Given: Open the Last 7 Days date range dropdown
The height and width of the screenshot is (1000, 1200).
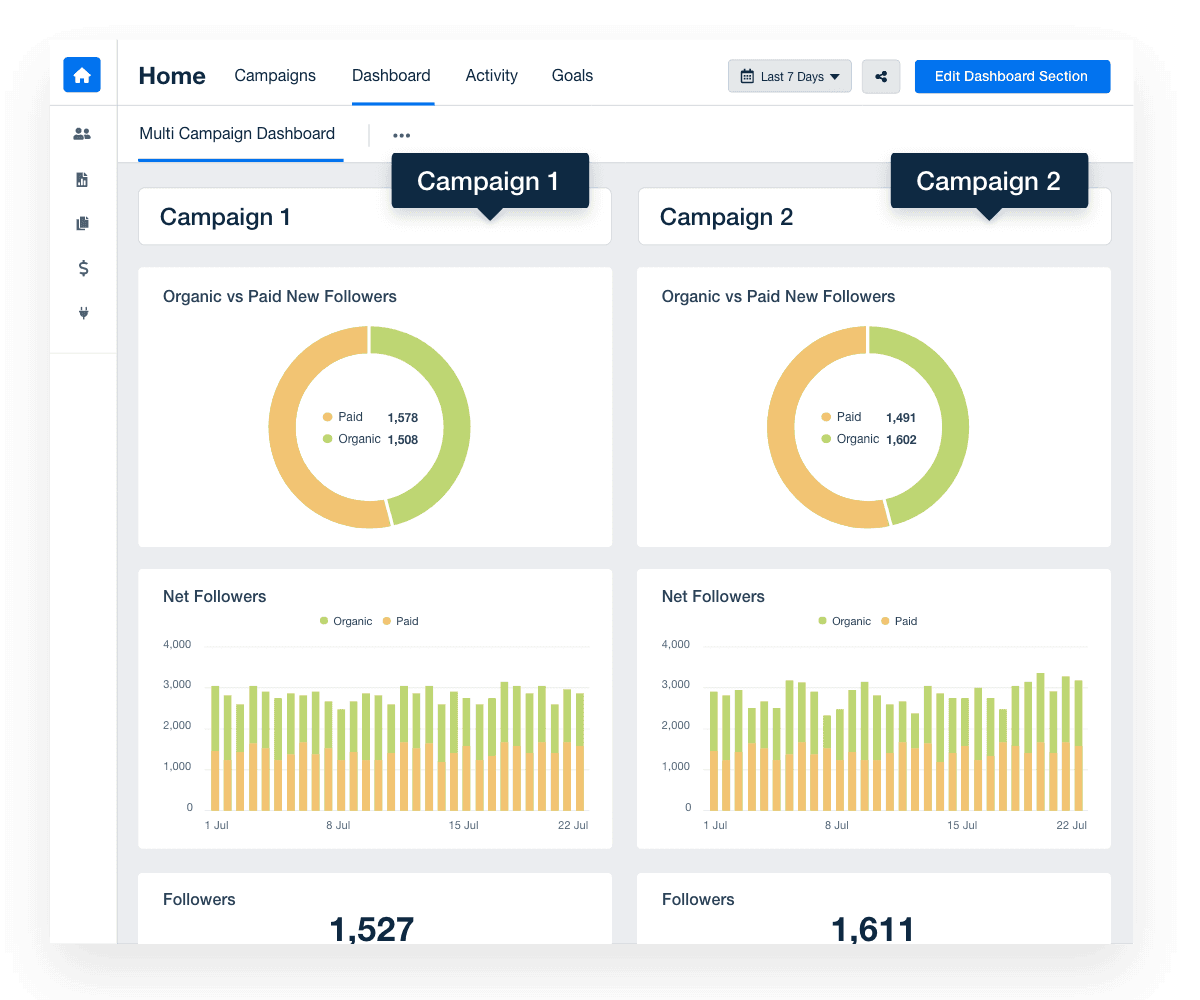Looking at the screenshot, I should click(x=790, y=76).
